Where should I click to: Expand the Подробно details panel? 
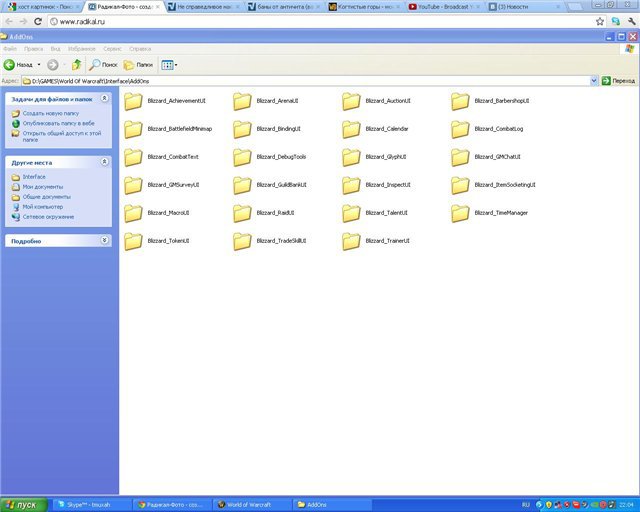[106, 241]
